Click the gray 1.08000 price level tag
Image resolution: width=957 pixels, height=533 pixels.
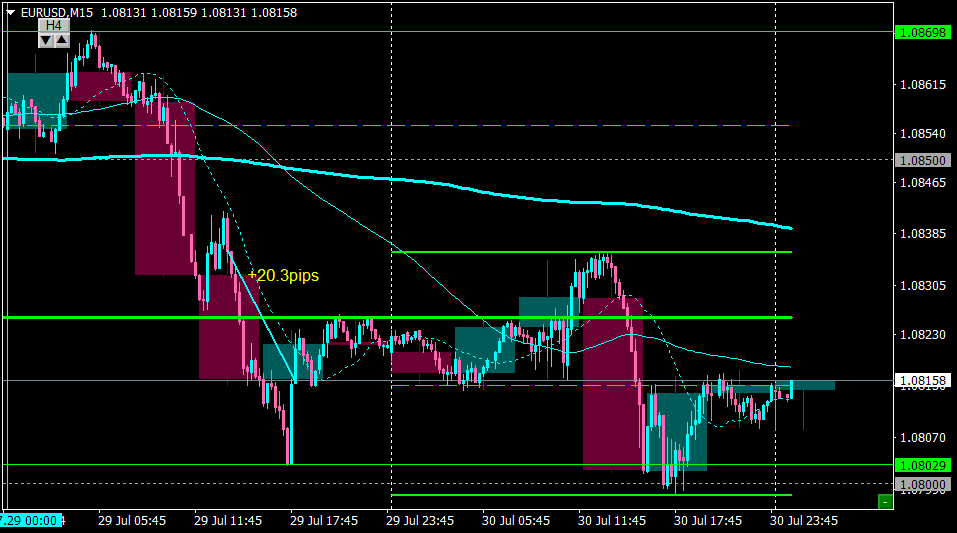click(922, 484)
